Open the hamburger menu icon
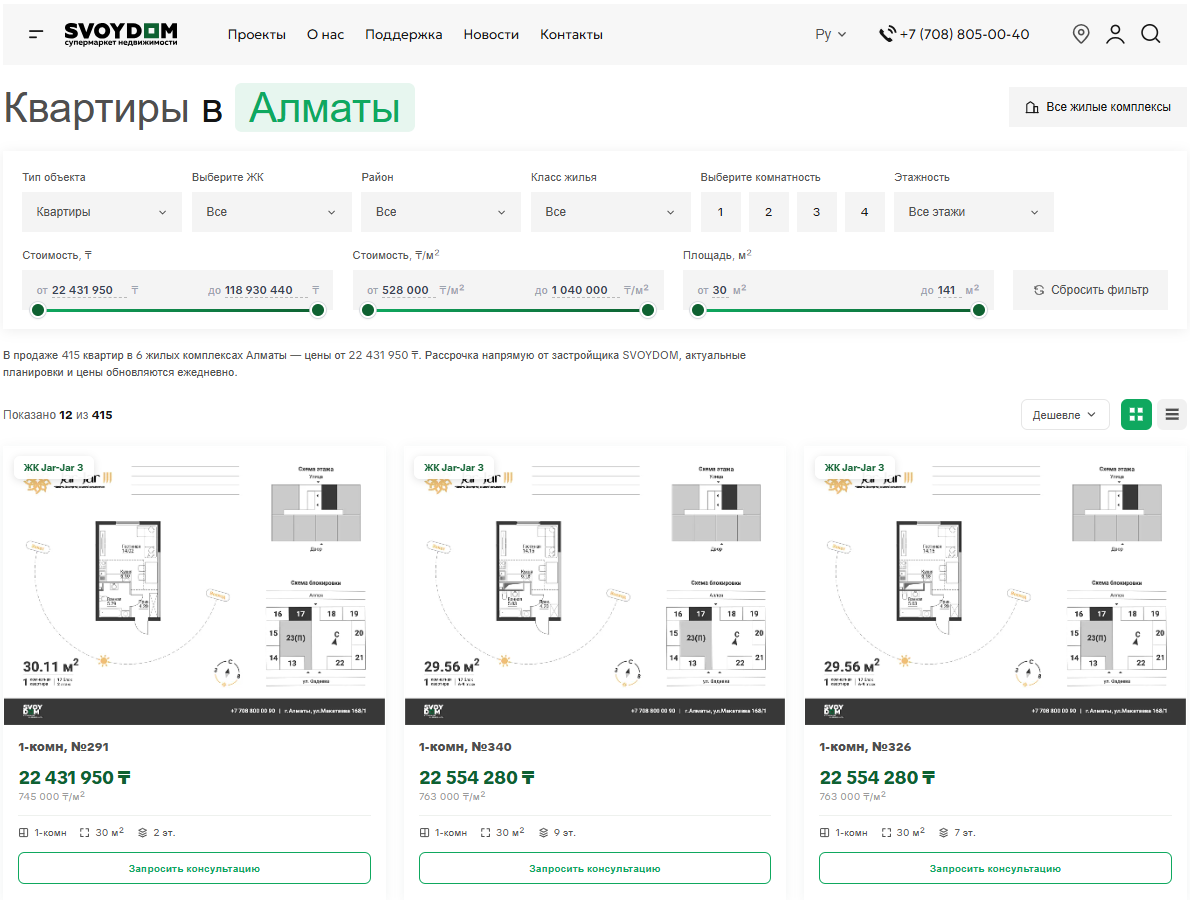The height and width of the screenshot is (900, 1190). pos(36,34)
